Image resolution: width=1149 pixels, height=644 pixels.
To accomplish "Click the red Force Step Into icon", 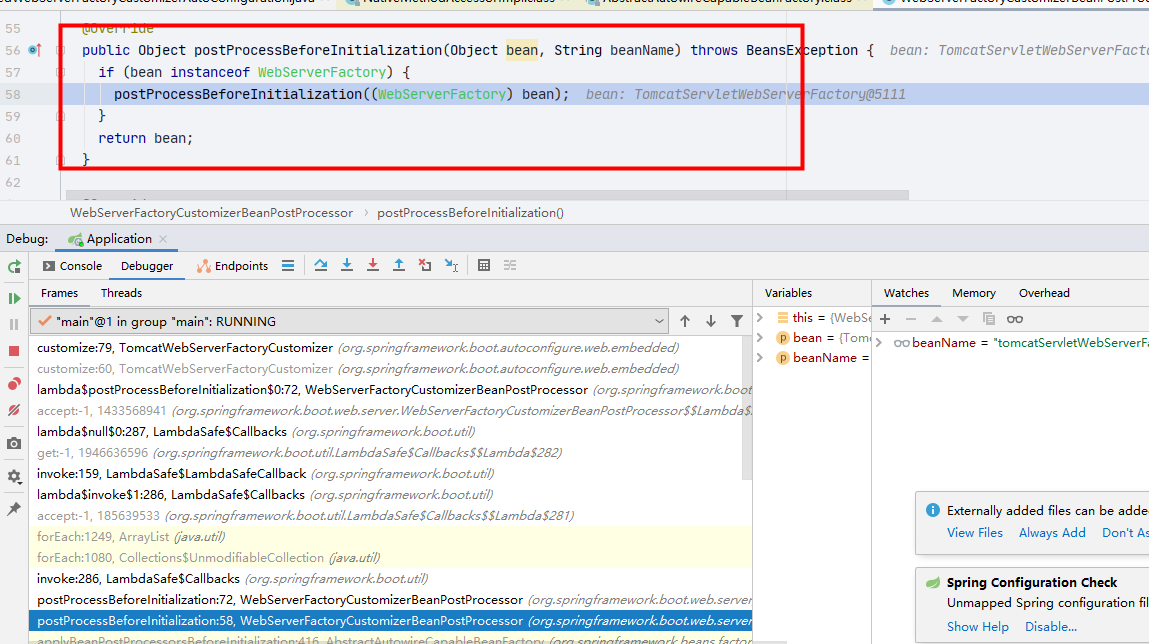I will 373,266.
